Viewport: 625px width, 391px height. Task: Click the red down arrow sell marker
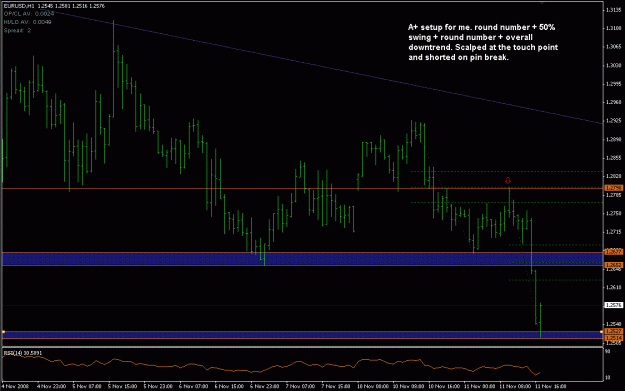[x=508, y=181]
